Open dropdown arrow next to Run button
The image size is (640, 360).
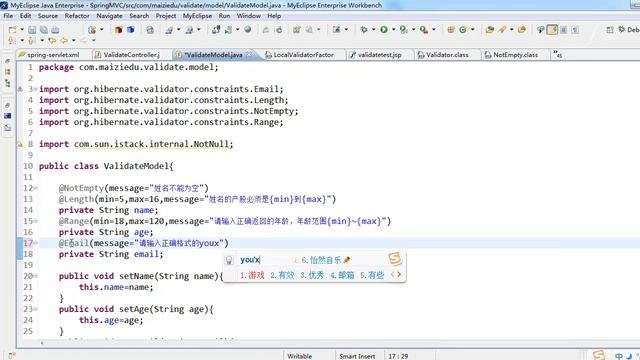tap(393, 29)
